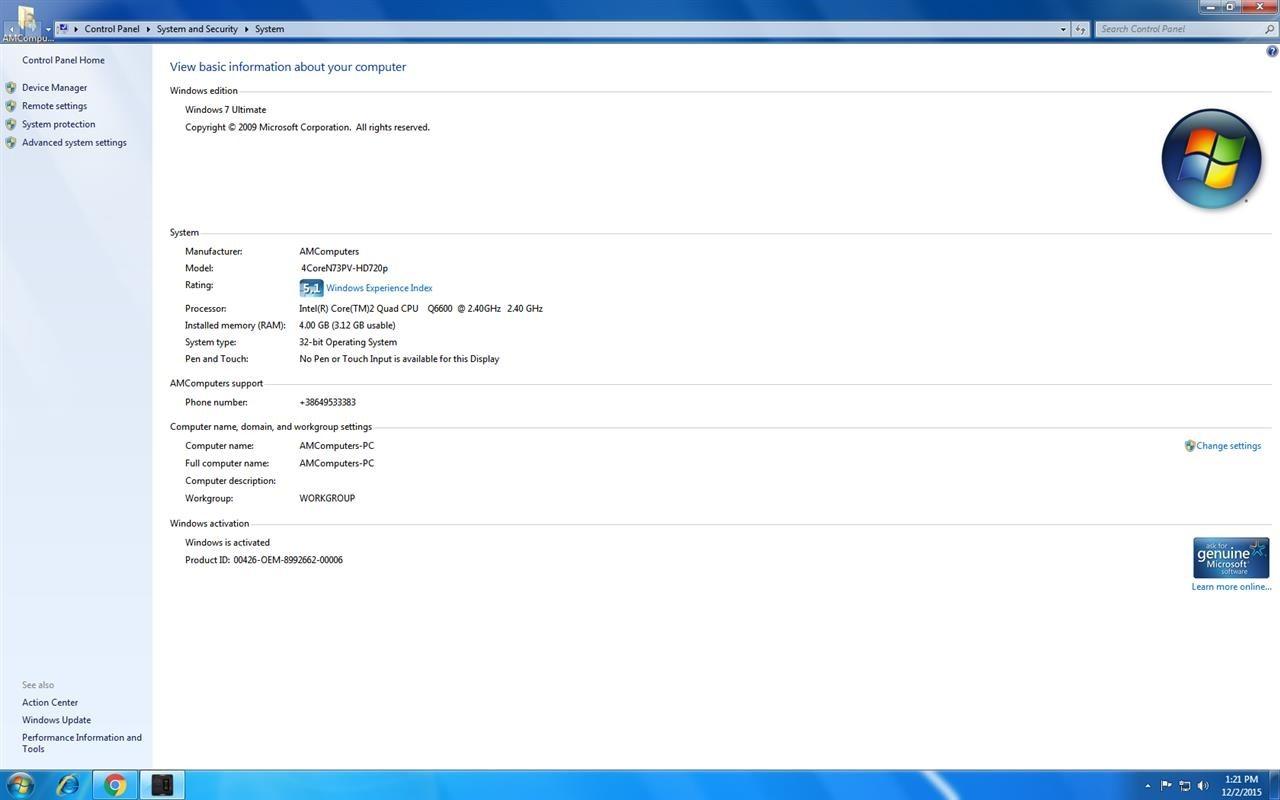Click the shield icon beside Device Manager
The image size is (1280, 800).
click(11, 88)
